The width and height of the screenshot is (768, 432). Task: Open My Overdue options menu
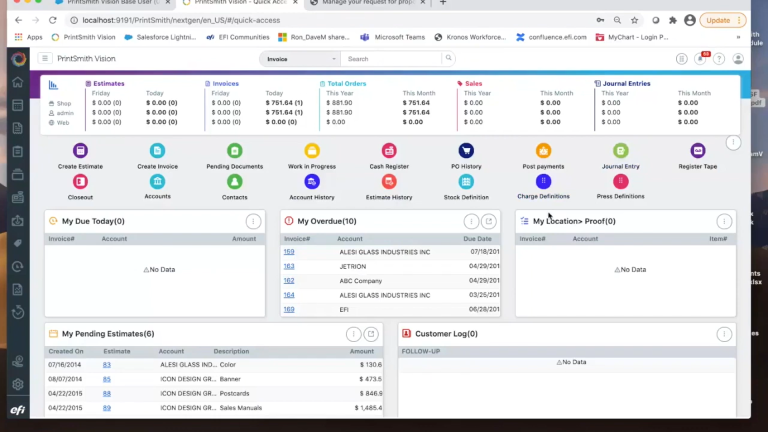[x=471, y=221]
